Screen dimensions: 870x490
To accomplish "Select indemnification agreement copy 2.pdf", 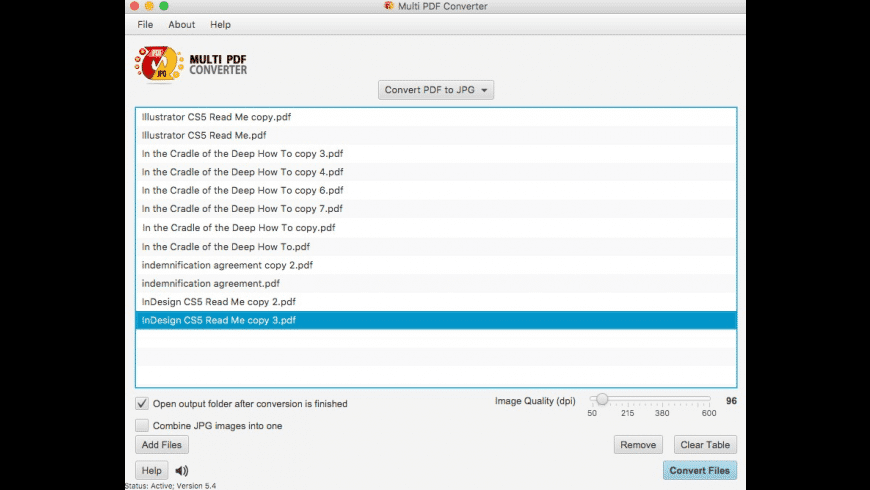I will point(436,265).
